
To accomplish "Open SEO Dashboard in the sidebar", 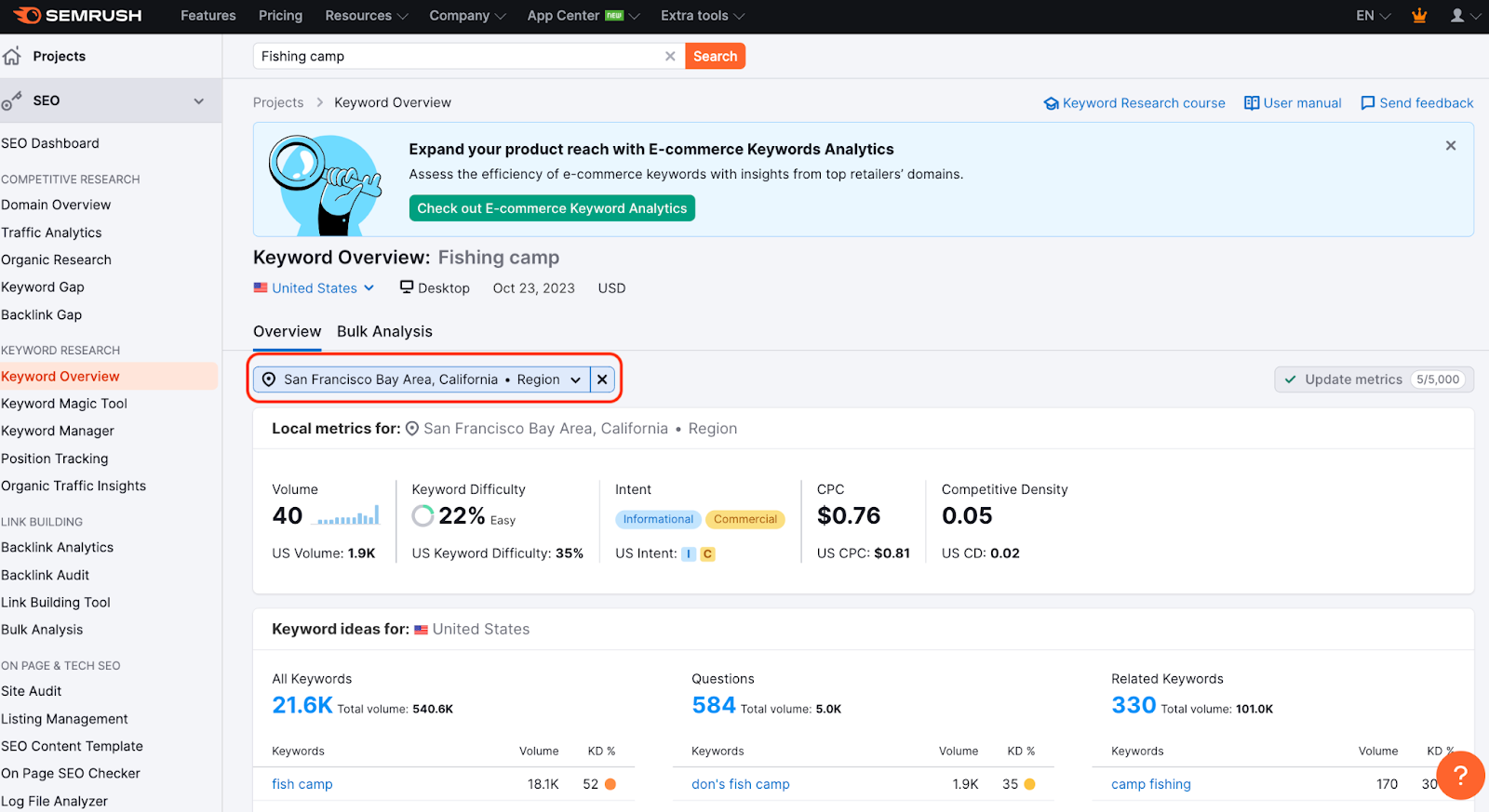I will (50, 143).
